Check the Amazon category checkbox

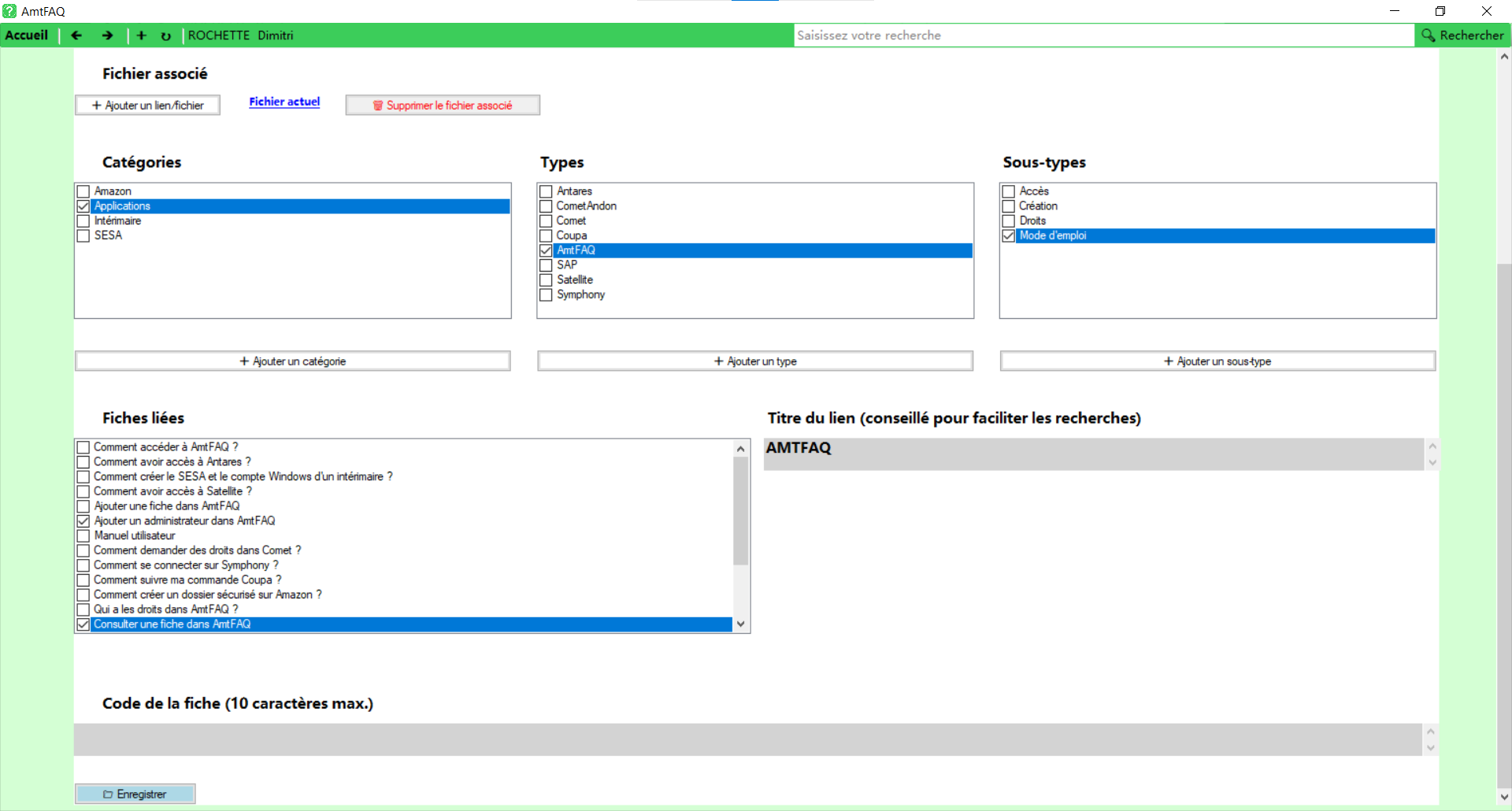pos(83,191)
